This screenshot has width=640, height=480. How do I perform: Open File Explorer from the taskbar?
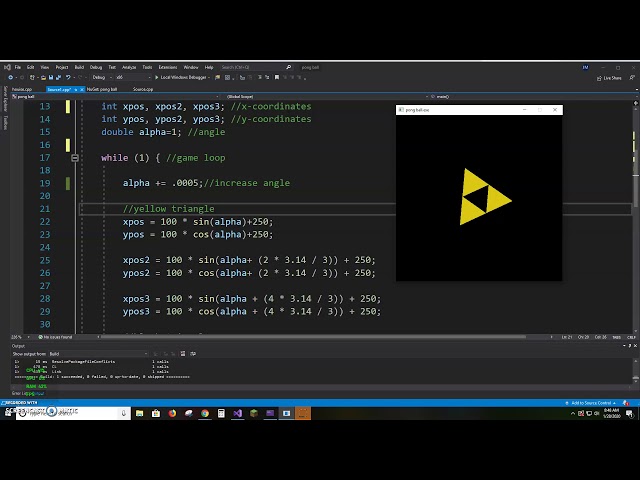[140, 413]
